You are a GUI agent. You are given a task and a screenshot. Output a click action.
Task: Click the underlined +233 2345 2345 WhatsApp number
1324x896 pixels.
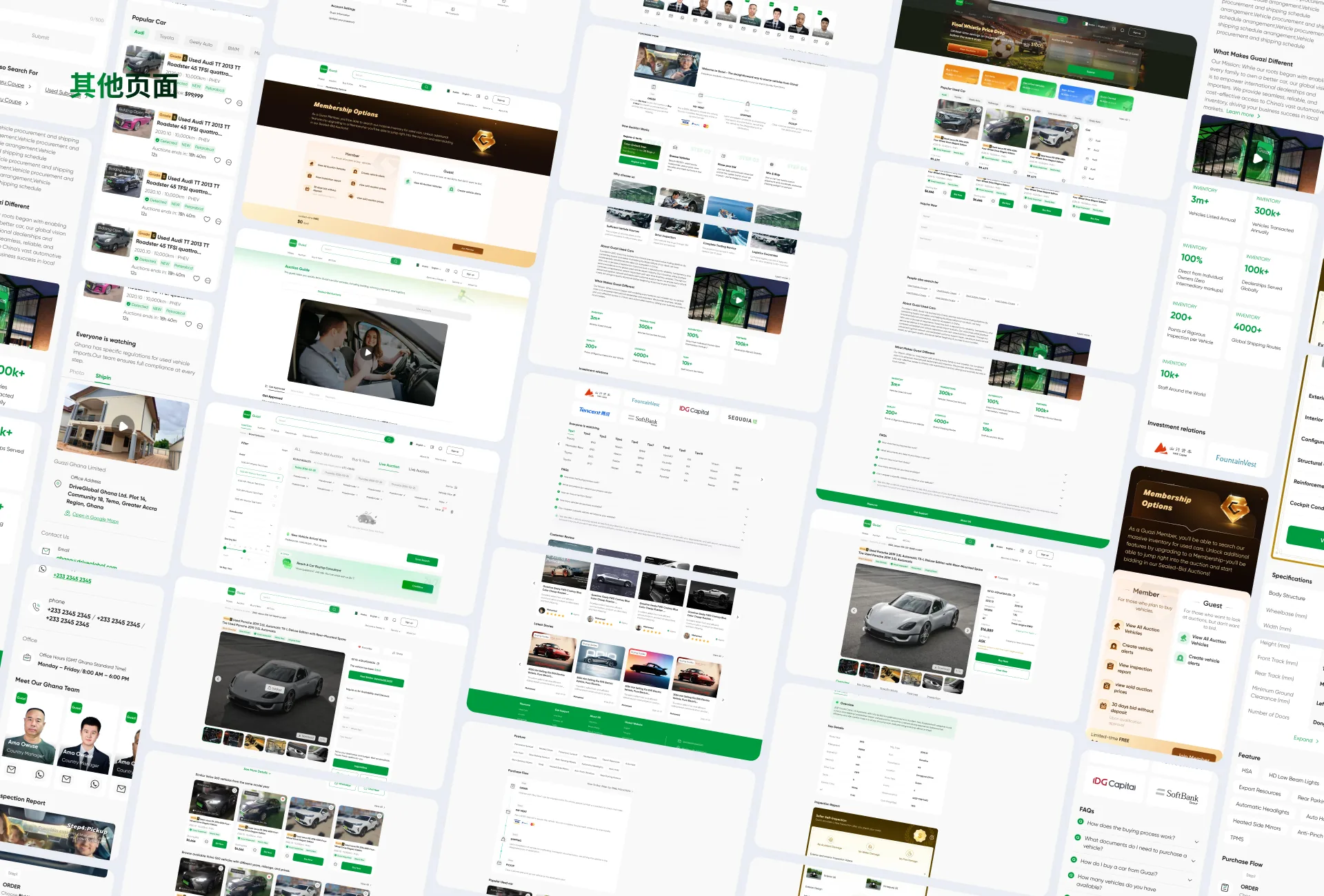pos(72,578)
